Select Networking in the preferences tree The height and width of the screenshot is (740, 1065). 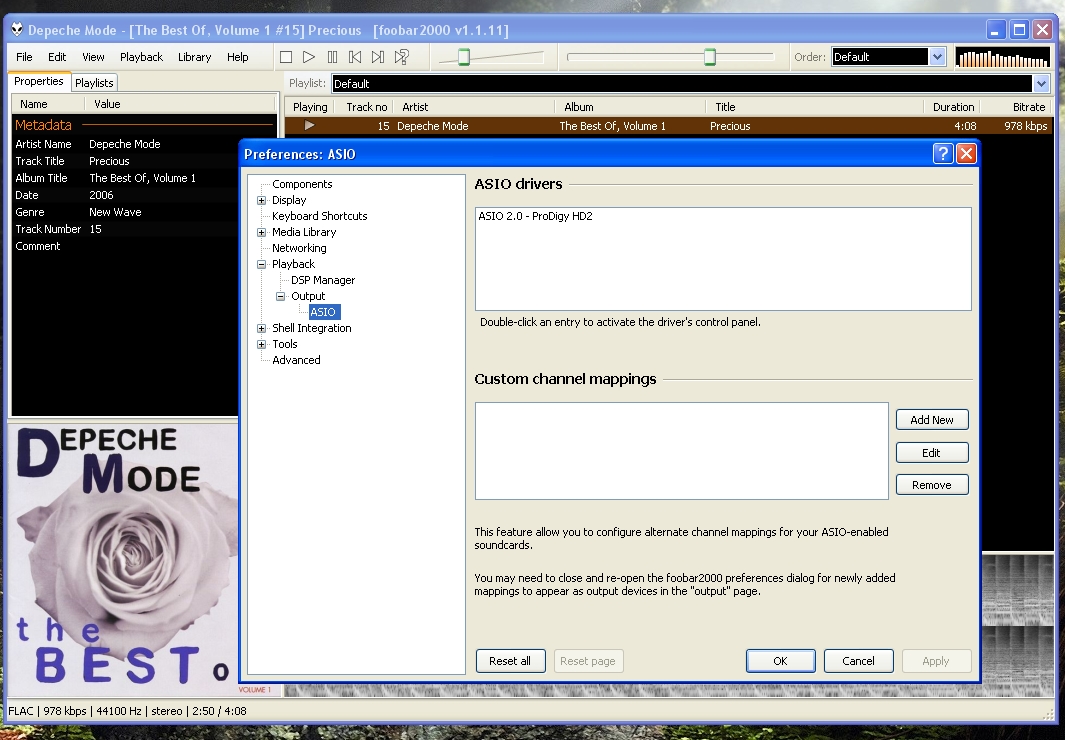300,248
